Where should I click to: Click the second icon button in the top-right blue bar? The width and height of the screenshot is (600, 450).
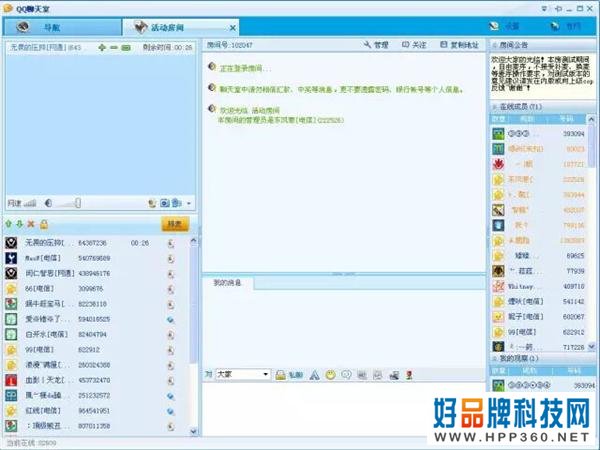pos(566,26)
